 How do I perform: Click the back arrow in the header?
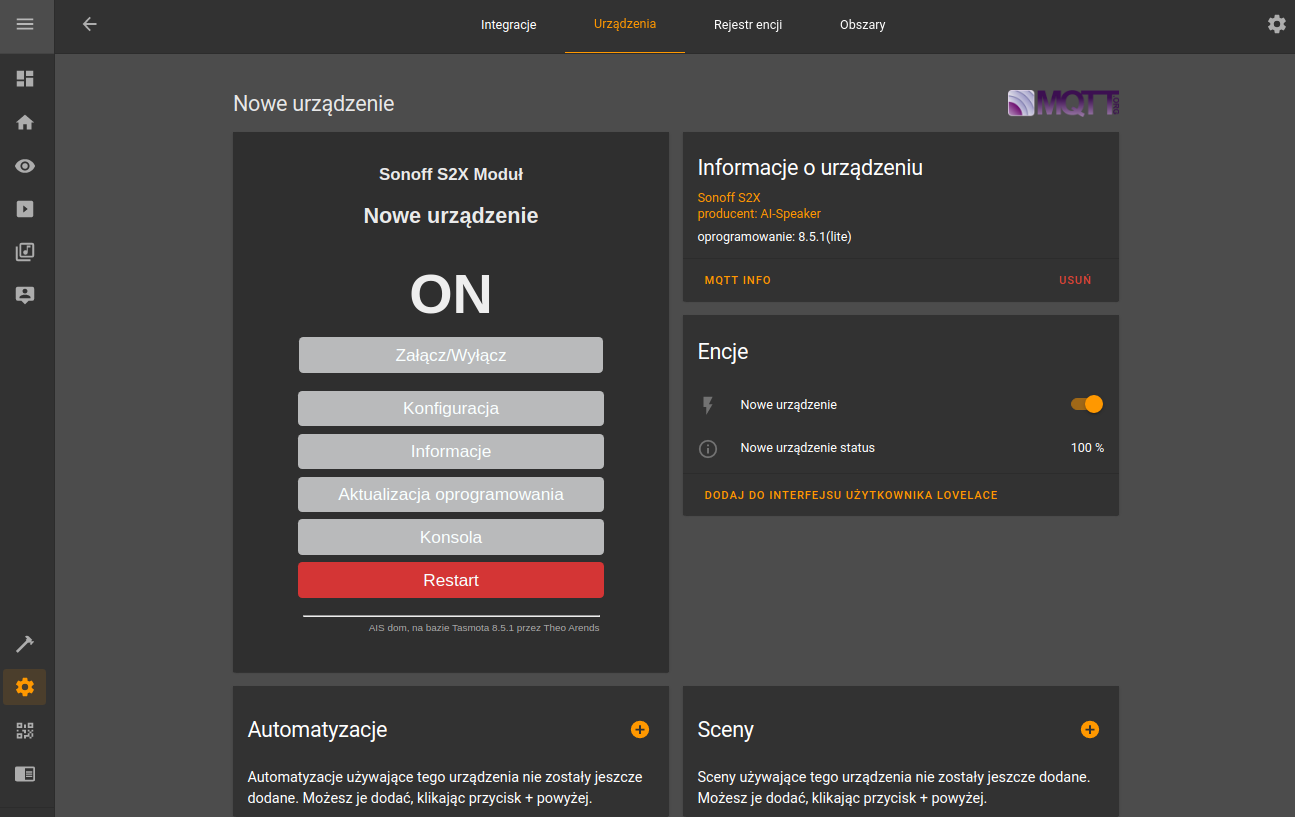pyautogui.click(x=89, y=24)
